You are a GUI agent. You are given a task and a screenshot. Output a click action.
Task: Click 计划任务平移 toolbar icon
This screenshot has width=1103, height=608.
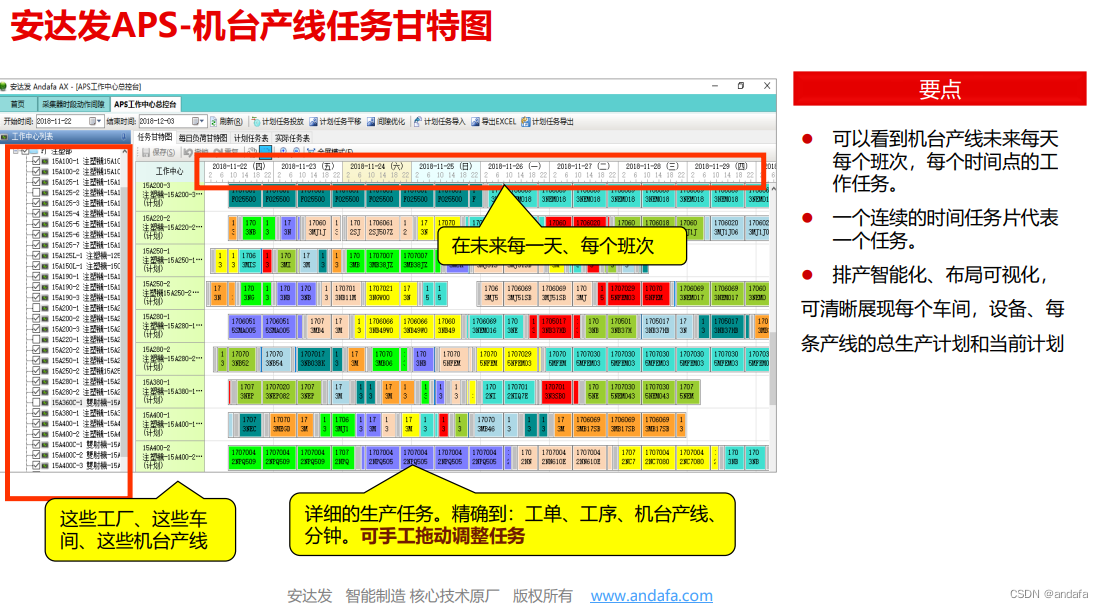[314, 122]
